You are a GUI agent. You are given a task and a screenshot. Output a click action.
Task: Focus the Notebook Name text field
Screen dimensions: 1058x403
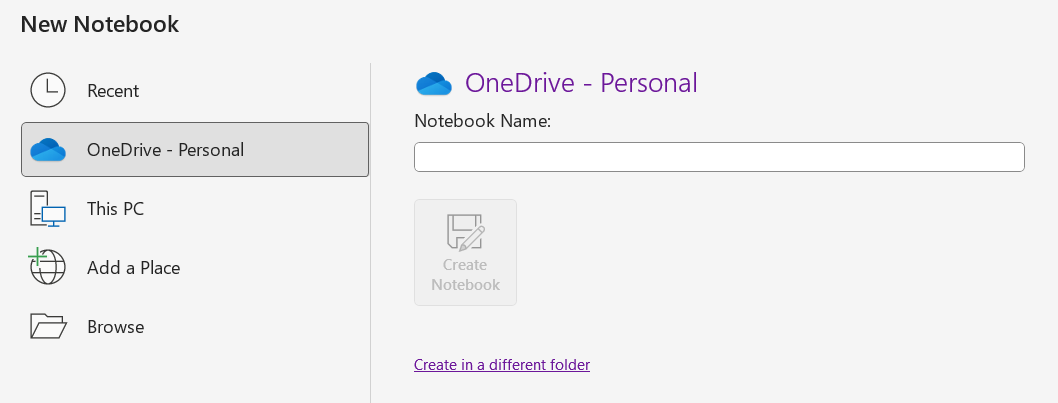pyautogui.click(x=719, y=157)
